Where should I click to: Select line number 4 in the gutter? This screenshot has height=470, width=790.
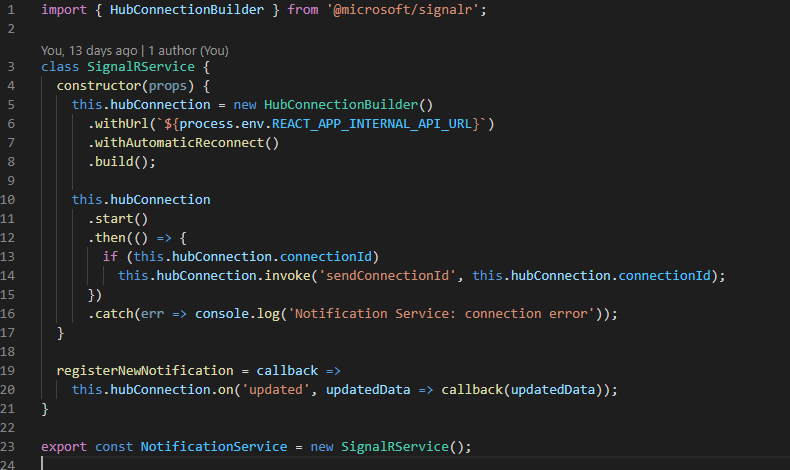click(11, 86)
